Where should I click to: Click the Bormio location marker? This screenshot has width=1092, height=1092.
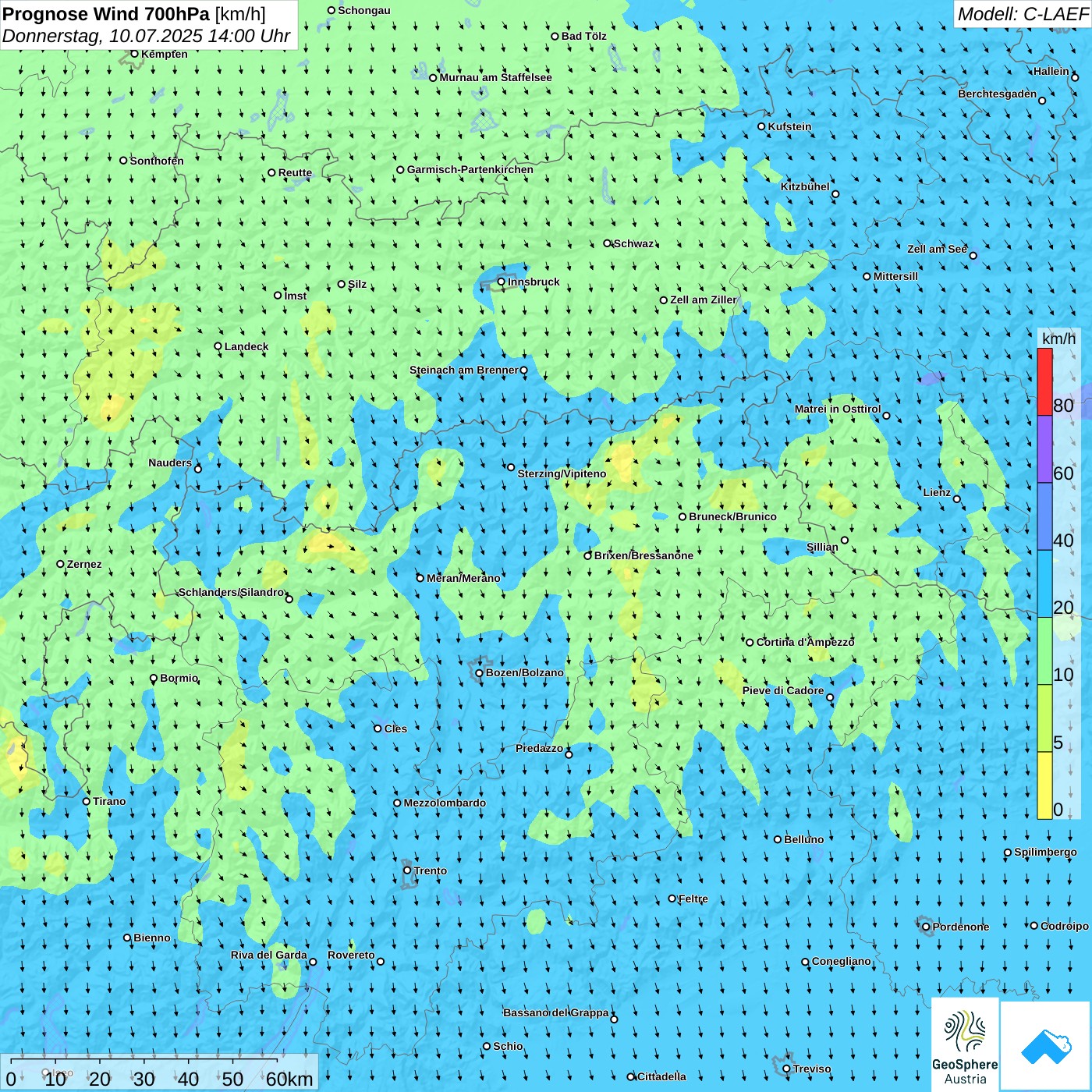click(x=154, y=679)
